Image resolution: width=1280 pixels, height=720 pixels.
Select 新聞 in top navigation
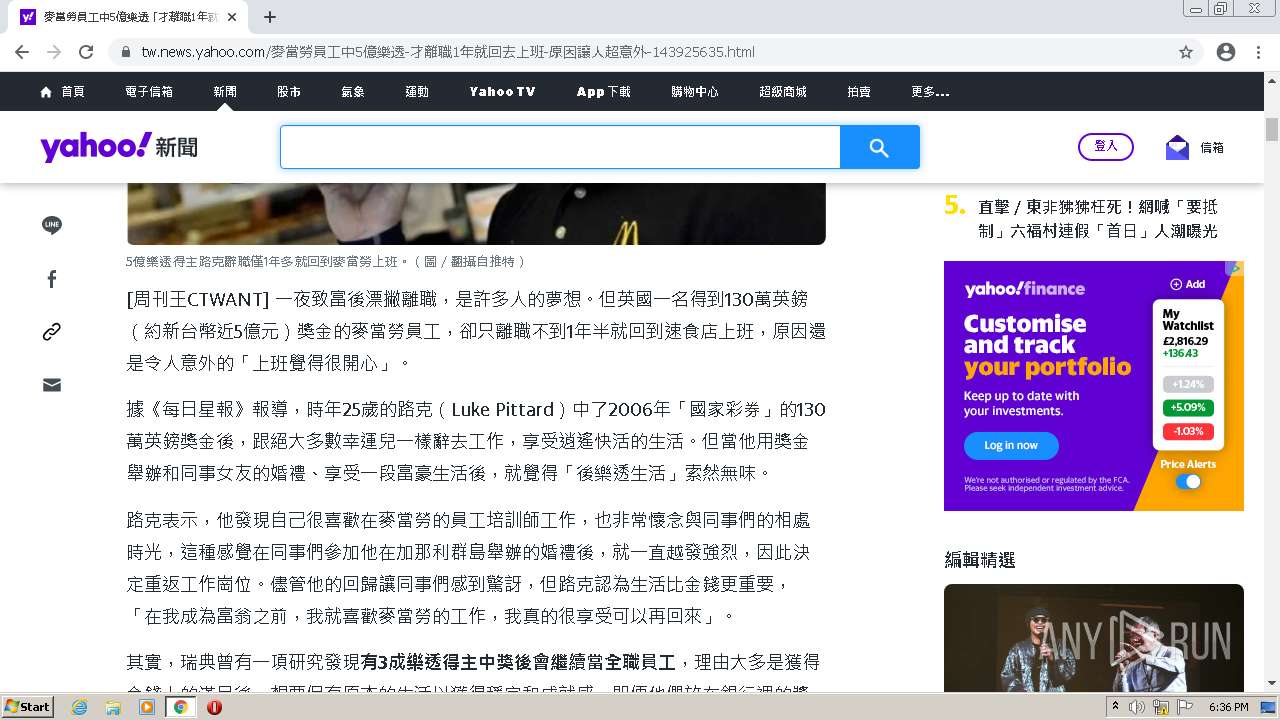225,91
